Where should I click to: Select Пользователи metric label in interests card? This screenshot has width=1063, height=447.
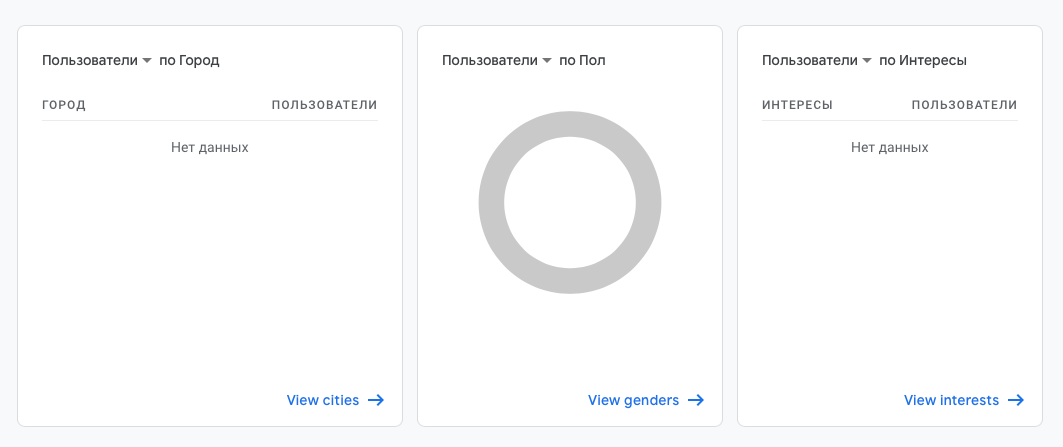809,60
